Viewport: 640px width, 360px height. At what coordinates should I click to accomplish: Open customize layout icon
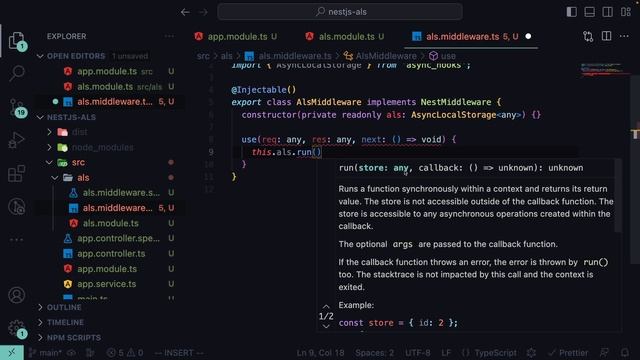click(x=626, y=12)
